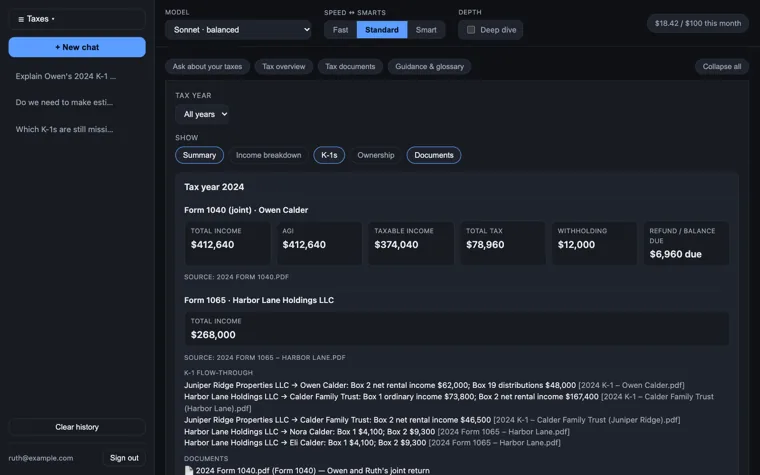Open the Tax Year dropdown
Screen dimensions: 760x475
[x=203, y=114]
